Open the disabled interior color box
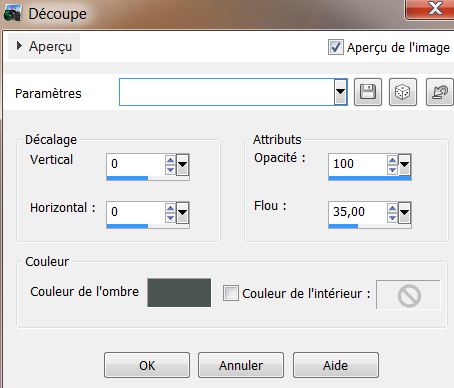Image resolution: width=454 pixels, height=388 pixels. click(x=408, y=295)
